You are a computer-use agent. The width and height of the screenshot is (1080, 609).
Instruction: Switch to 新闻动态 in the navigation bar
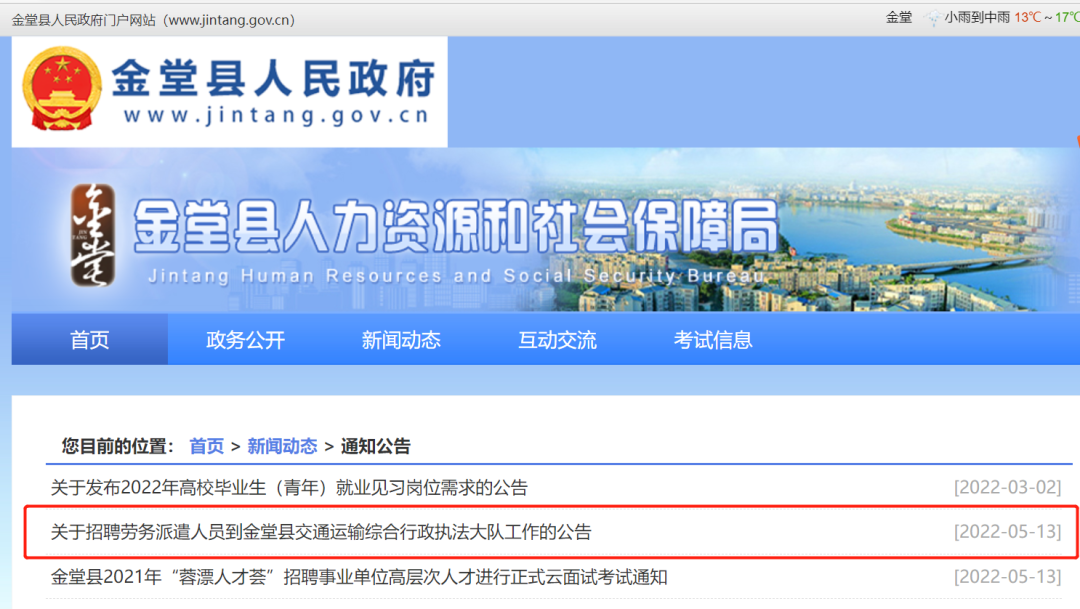[401, 340]
